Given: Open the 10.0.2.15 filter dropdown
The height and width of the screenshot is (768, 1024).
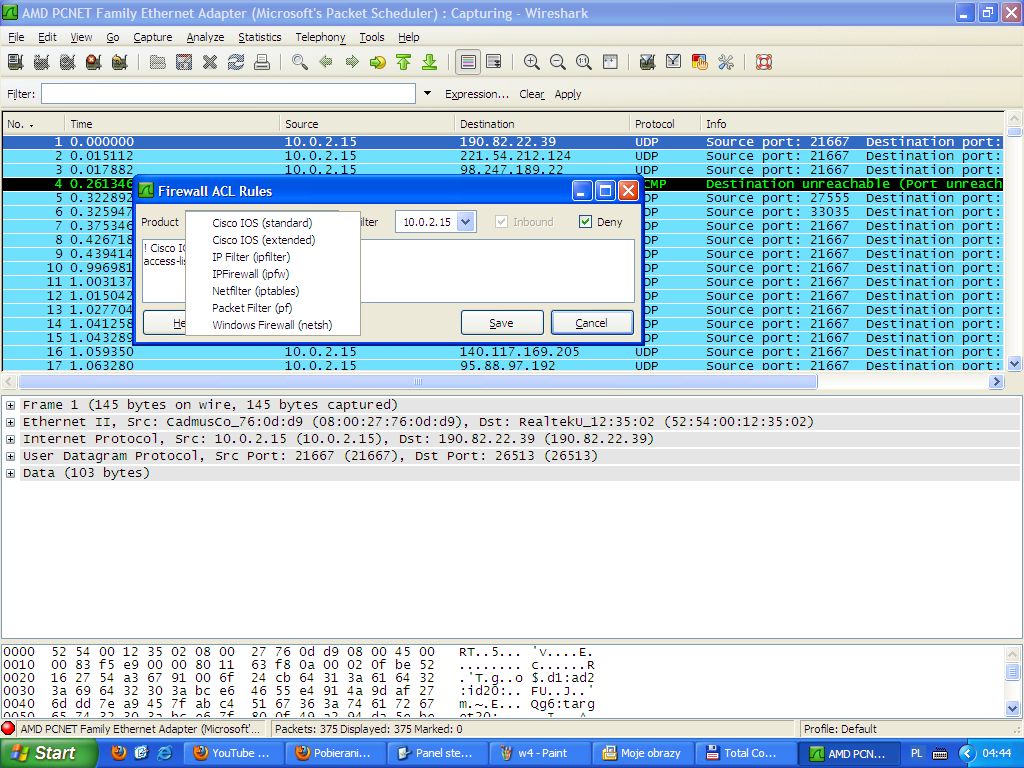Looking at the screenshot, I should [x=465, y=222].
